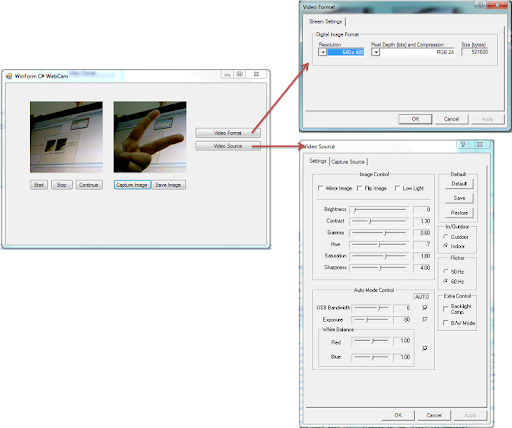Click the Contrast value field
The width and height of the screenshot is (512, 428).
pyautogui.click(x=422, y=221)
